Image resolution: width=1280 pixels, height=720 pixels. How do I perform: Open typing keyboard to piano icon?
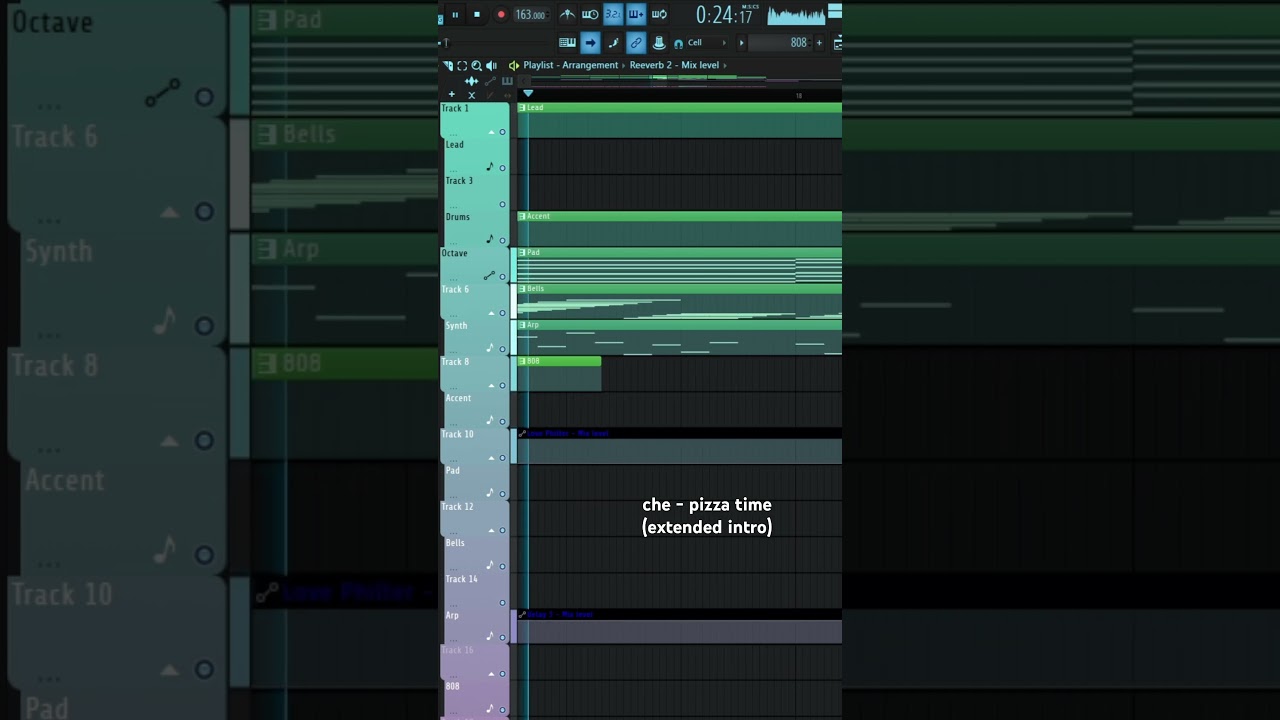pyautogui.click(x=567, y=42)
